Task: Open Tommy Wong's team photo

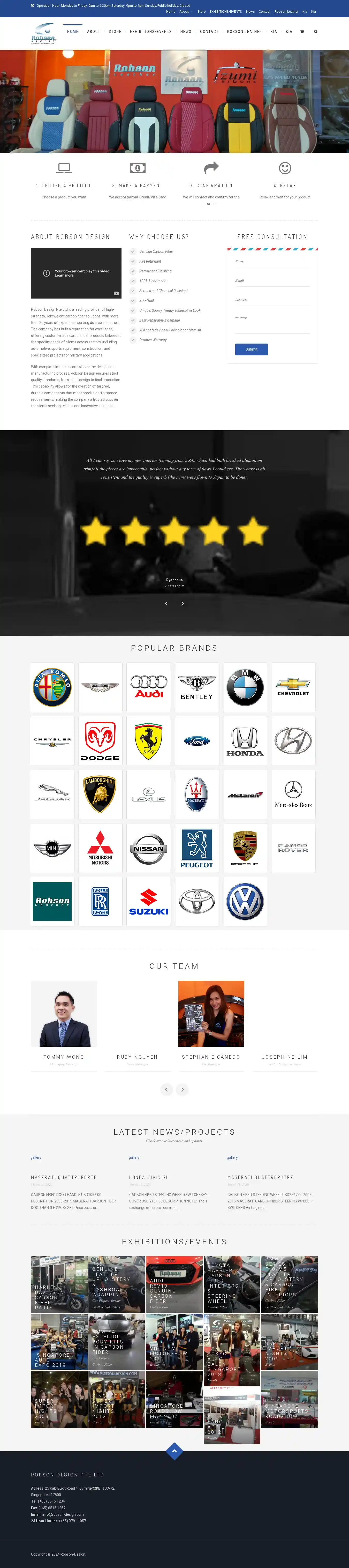Action: click(64, 1014)
